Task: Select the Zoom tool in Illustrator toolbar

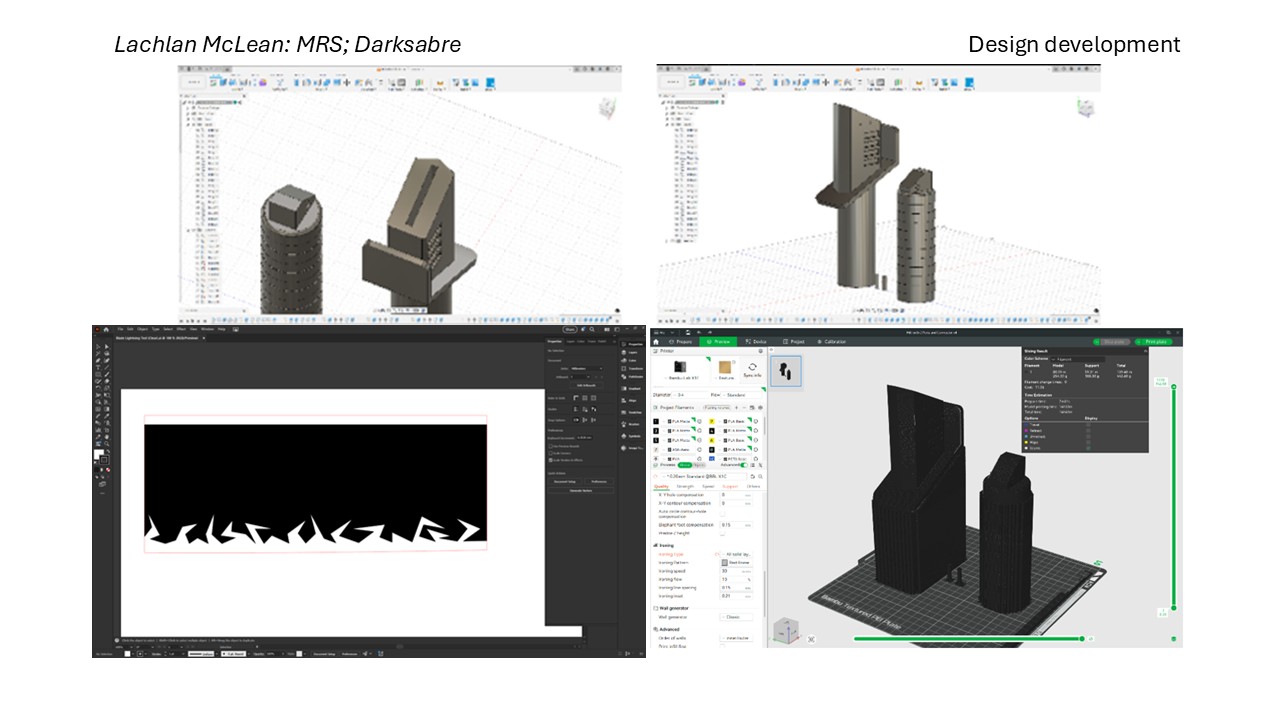Action: (106, 442)
